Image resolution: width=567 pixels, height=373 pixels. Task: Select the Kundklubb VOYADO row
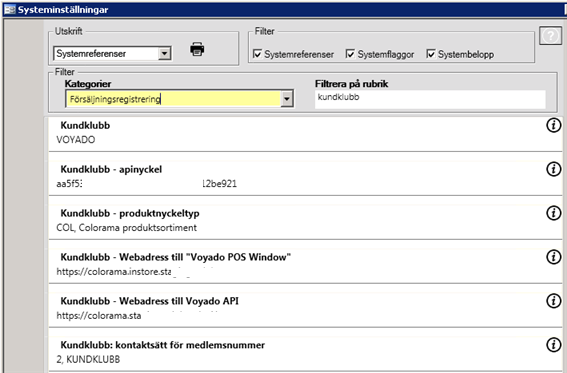click(305, 133)
